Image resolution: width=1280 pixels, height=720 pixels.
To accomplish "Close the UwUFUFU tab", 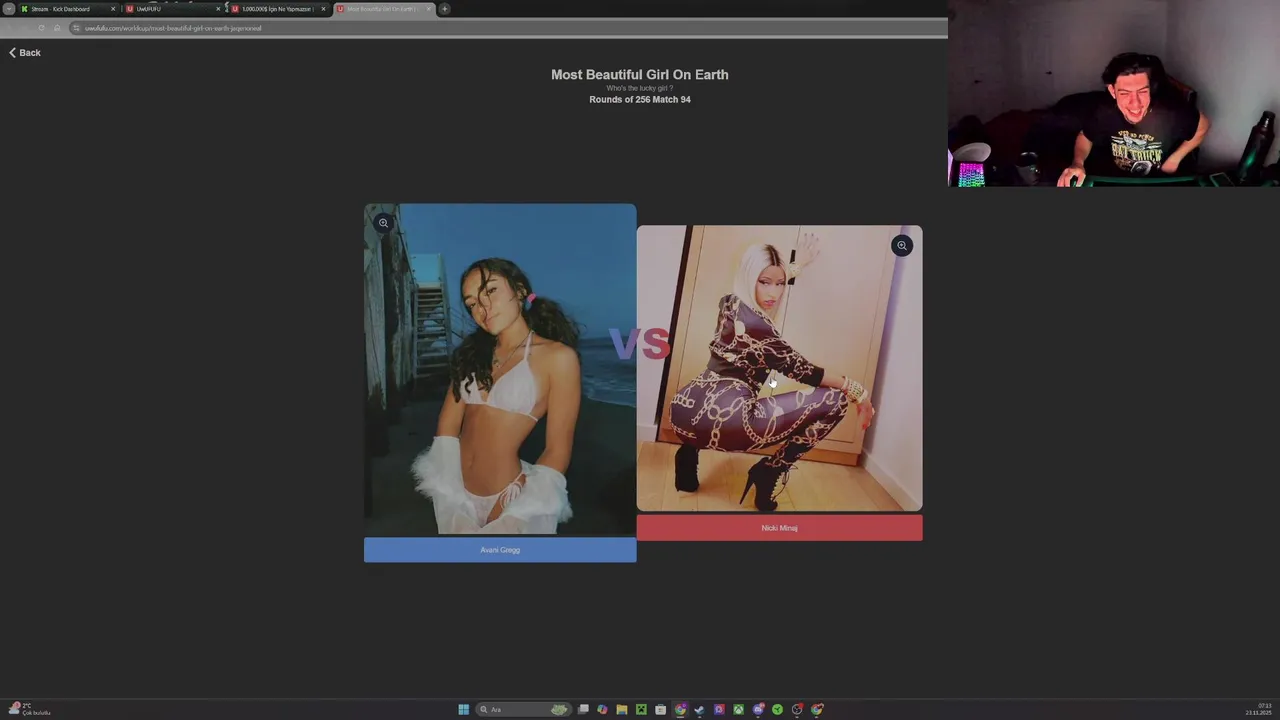I will tap(218, 9).
